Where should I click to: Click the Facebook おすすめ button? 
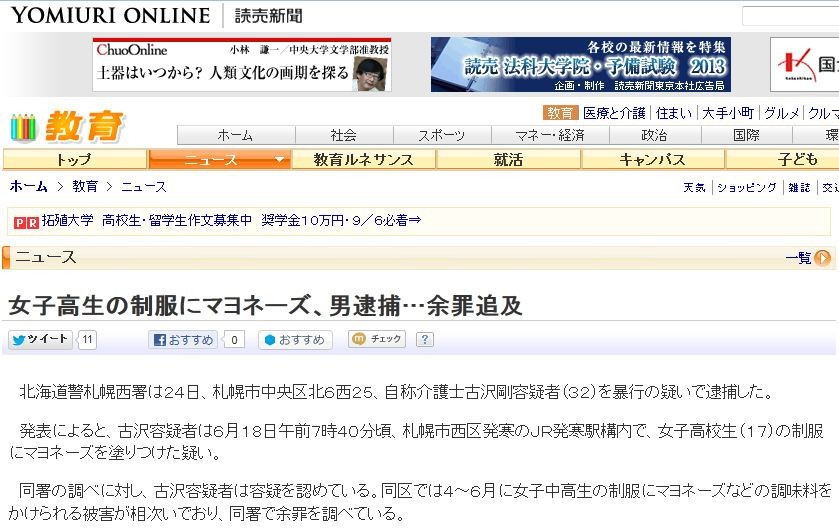(183, 340)
